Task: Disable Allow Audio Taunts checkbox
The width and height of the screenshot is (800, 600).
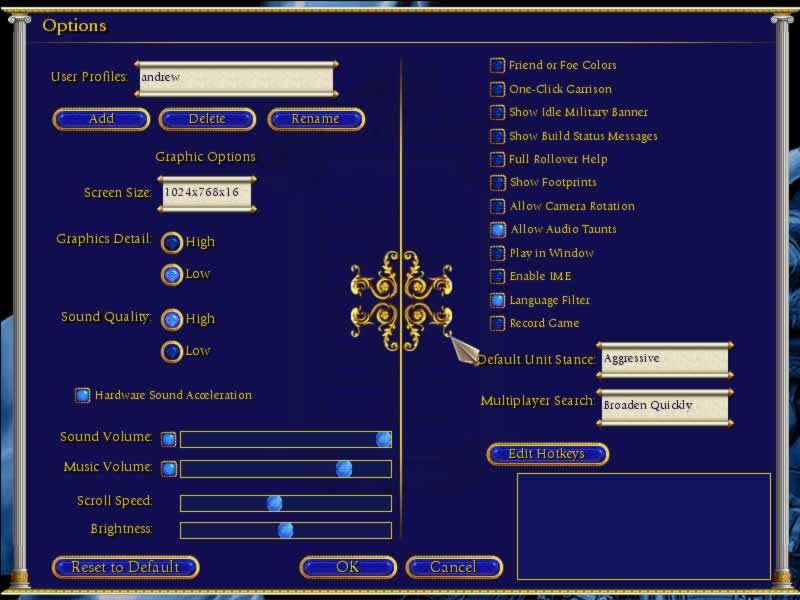Action: (497, 230)
